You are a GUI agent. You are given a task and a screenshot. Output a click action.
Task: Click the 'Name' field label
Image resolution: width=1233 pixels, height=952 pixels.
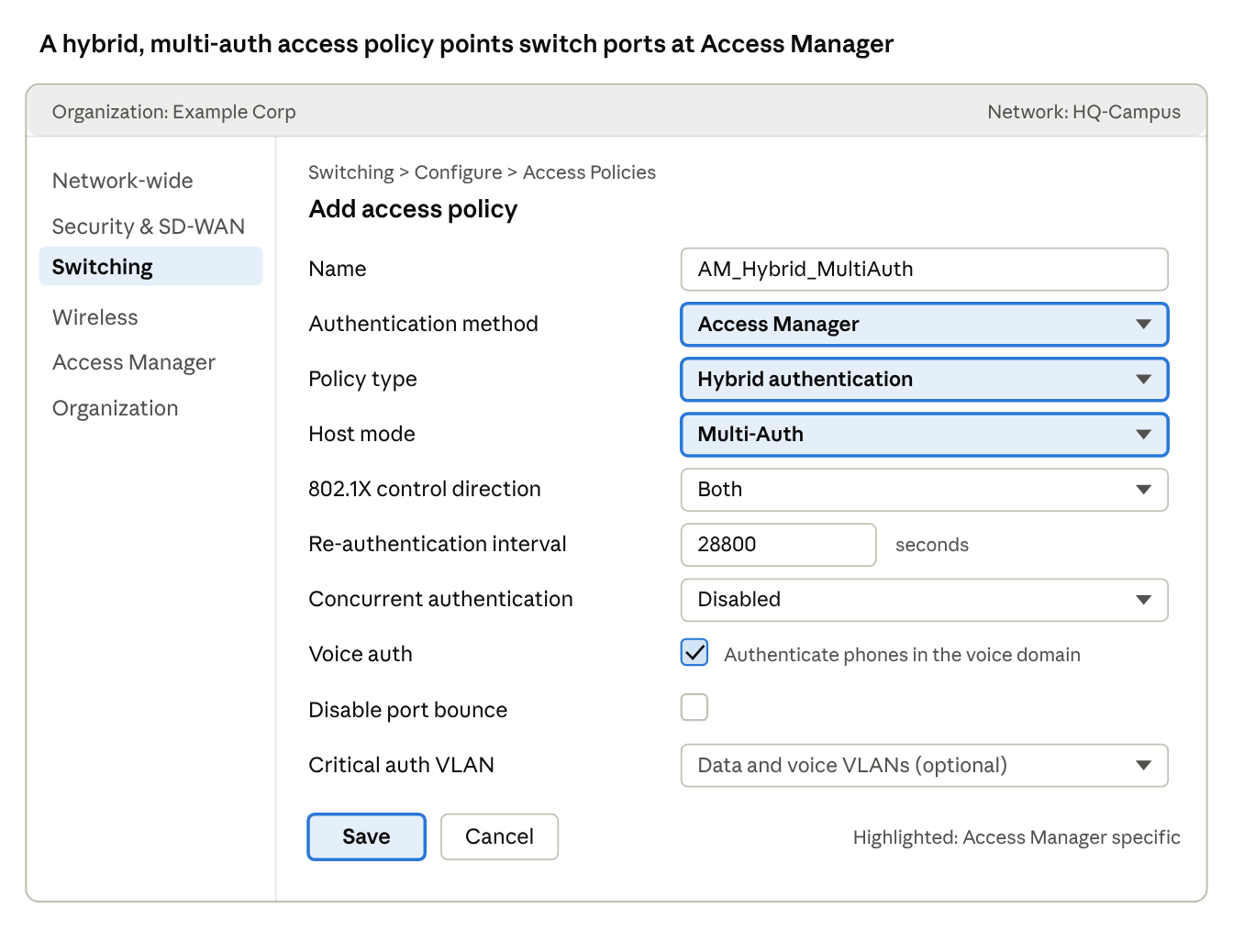338,269
